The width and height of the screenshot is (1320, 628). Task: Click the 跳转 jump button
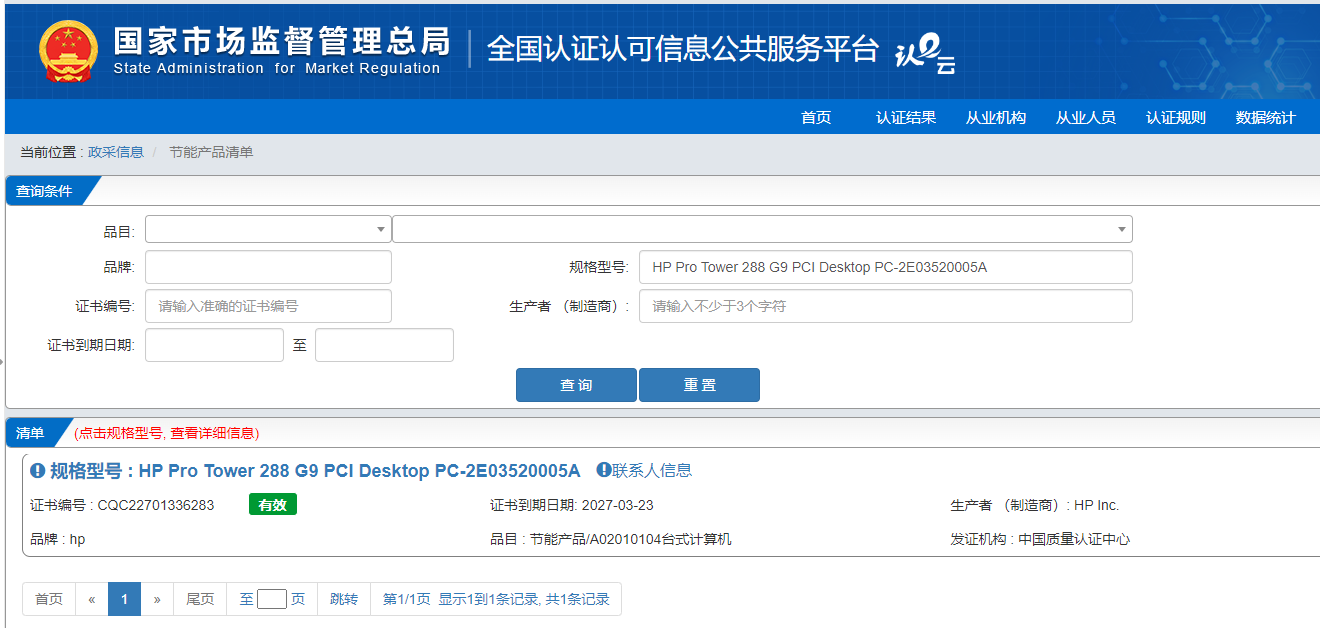344,599
